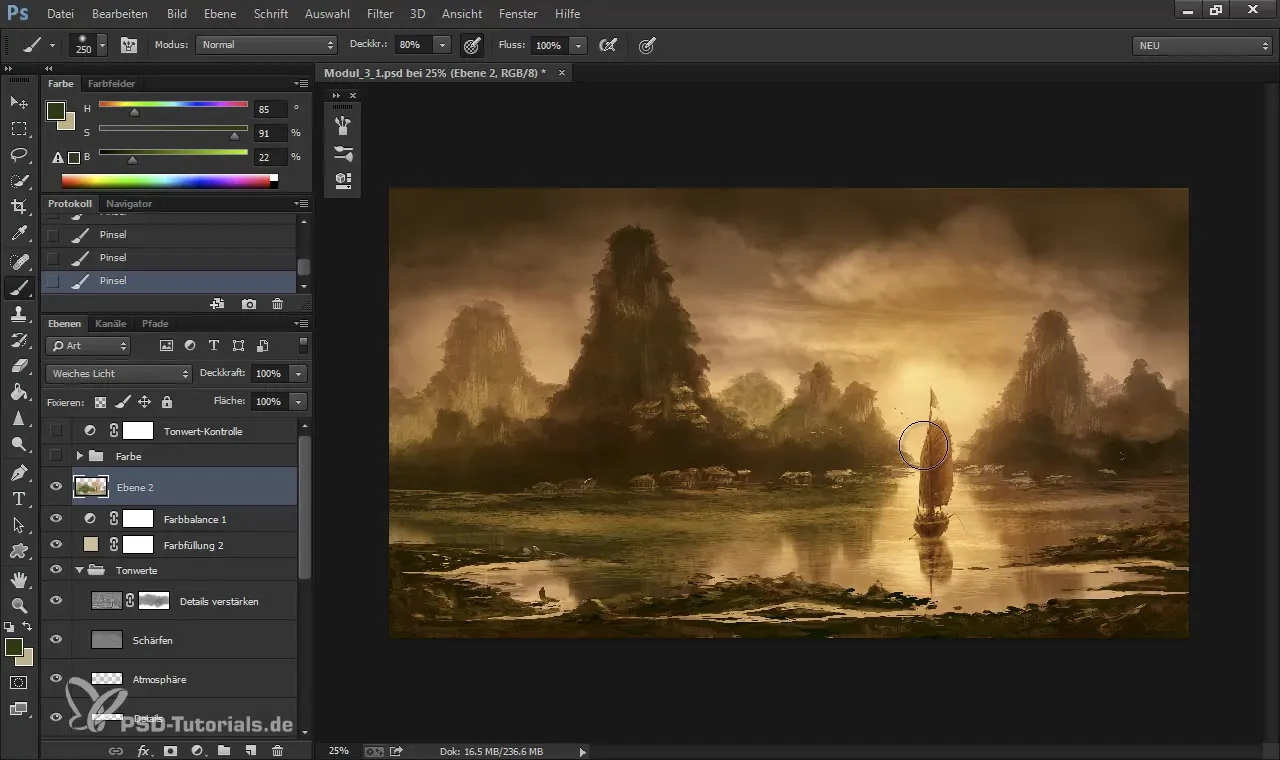
Task: Hide the Tonwerte group
Action: [x=56, y=570]
